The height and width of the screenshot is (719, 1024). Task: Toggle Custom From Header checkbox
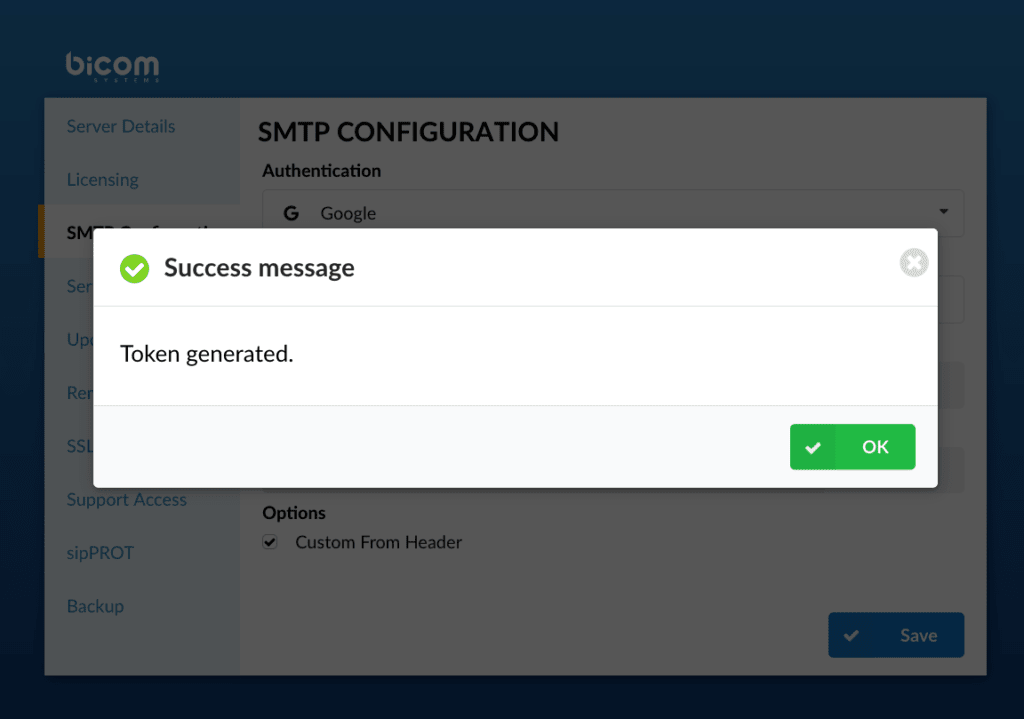[x=270, y=542]
